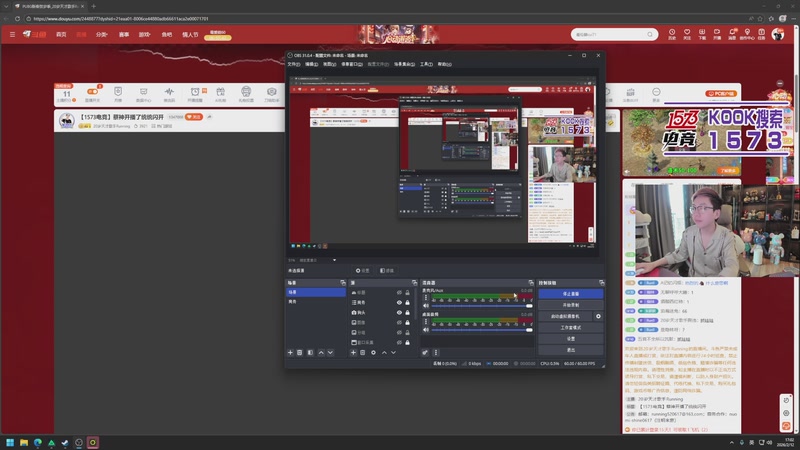Toggle visibility eye of top source row
The image size is (800, 450).
click(399, 292)
